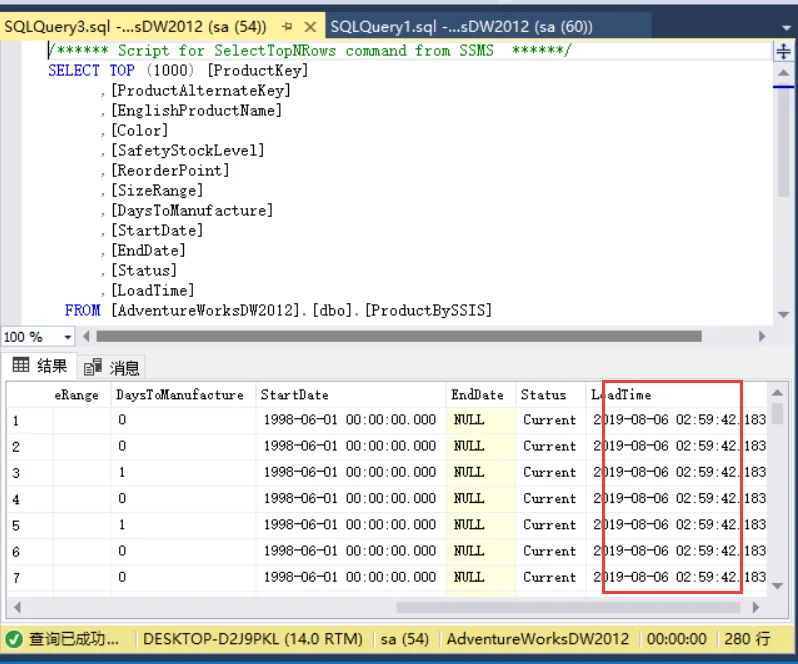Click the results grid horizontal scrollbar thumb

coord(568,608)
